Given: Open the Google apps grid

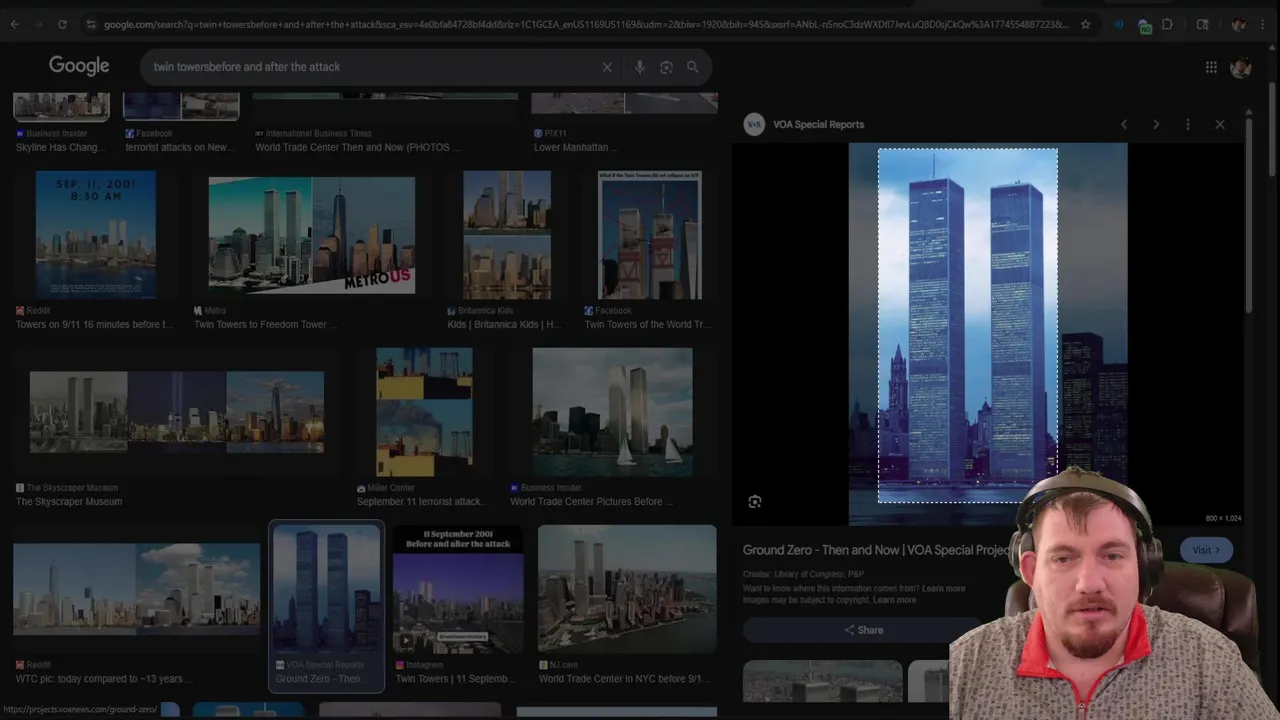Looking at the screenshot, I should click(1211, 67).
